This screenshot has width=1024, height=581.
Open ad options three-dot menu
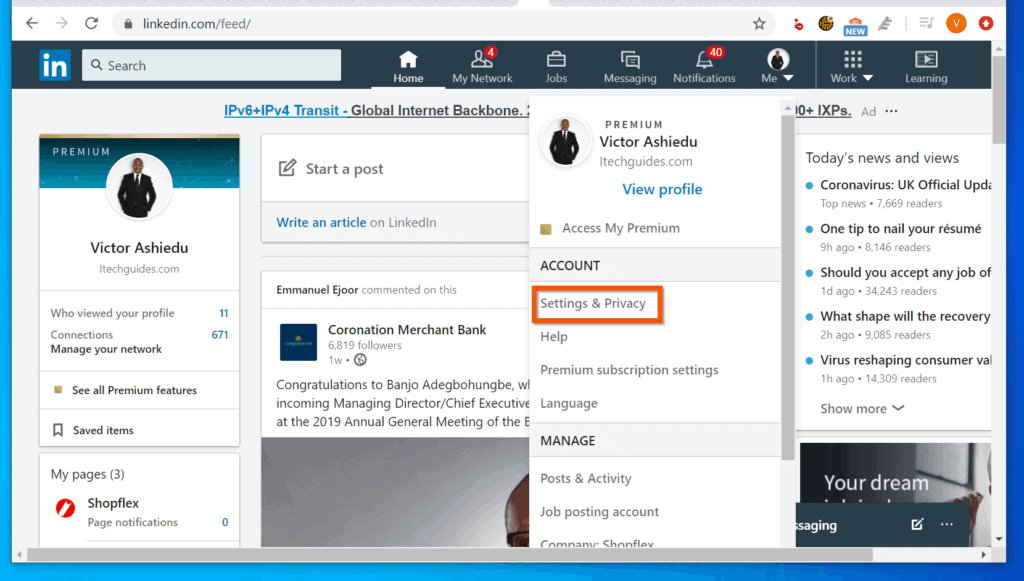[x=891, y=111]
